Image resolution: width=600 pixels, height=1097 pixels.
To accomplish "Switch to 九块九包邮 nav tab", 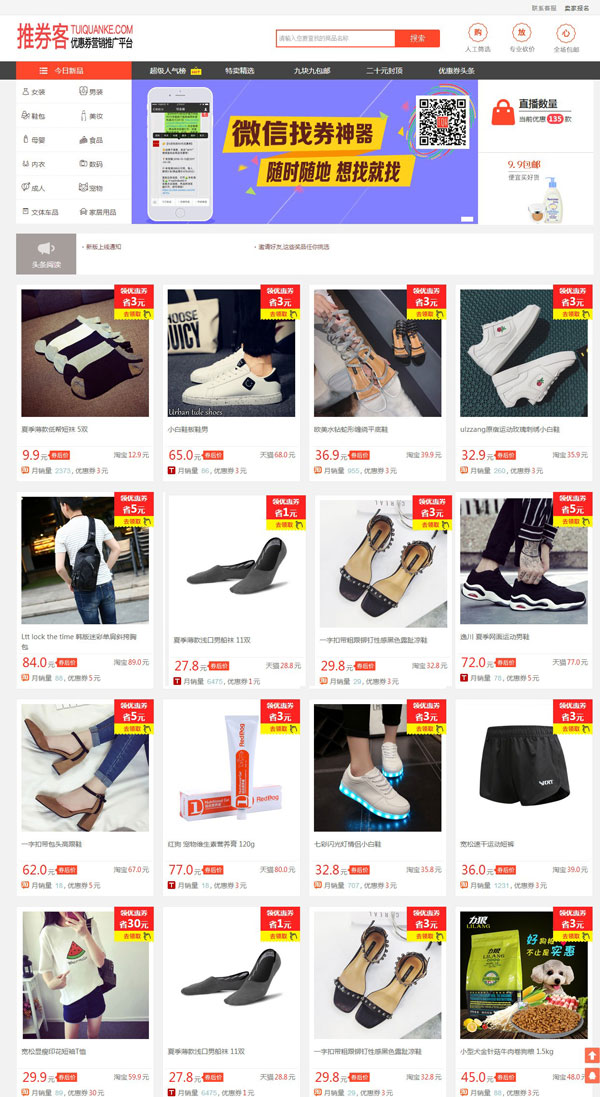I will point(312,71).
